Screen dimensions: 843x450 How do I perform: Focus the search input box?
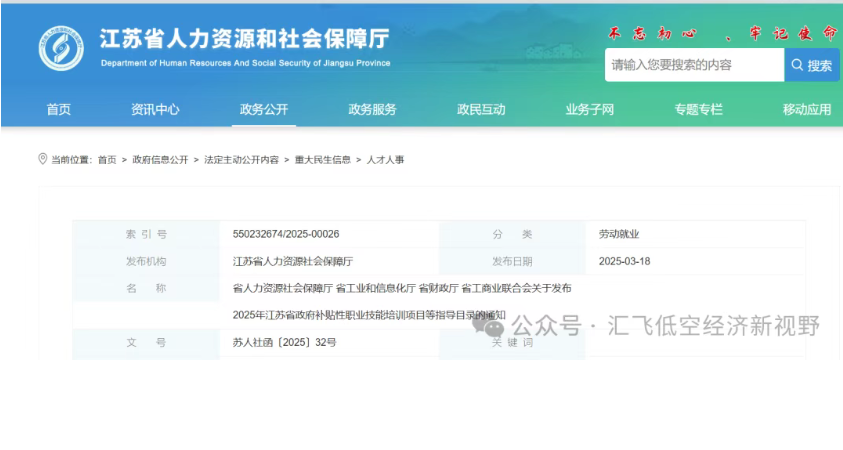tap(693, 65)
